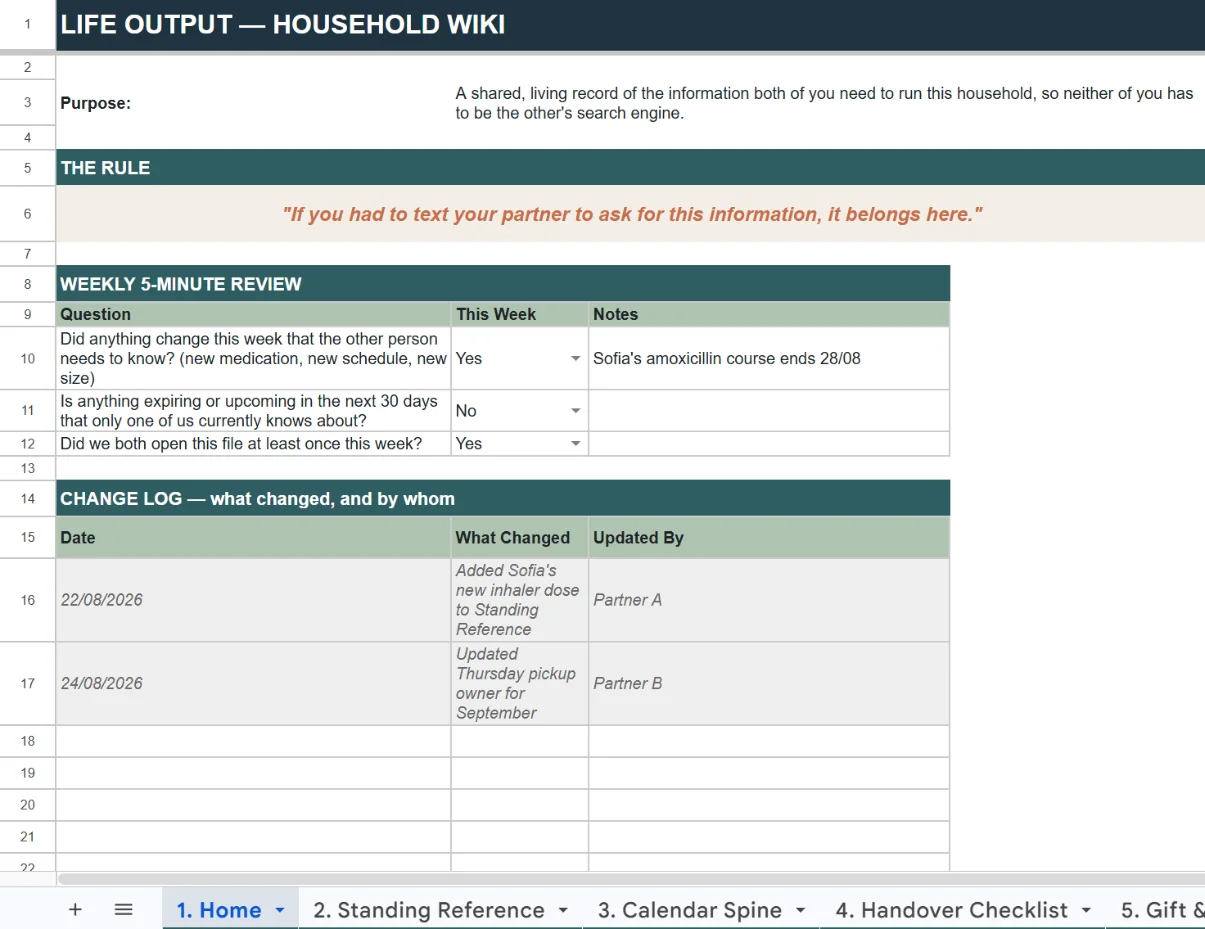Switch to the 5. Gift tab
The image size is (1205, 929).
tap(1162, 910)
